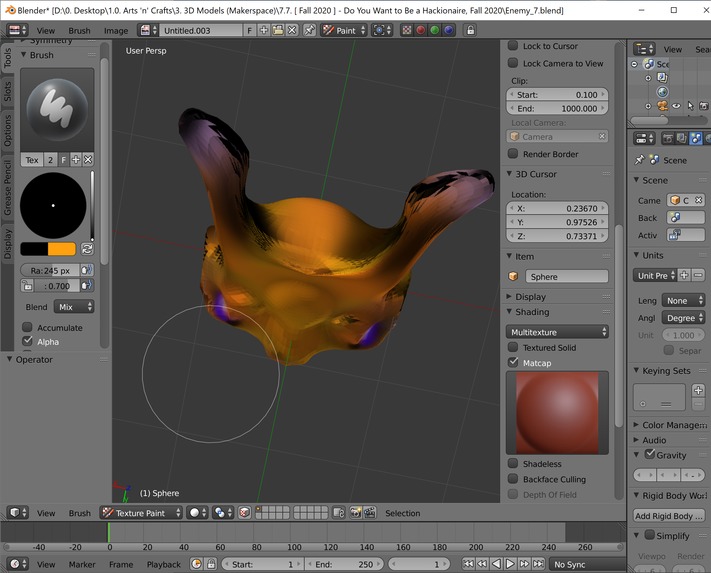This screenshot has height=573, width=711.
Task: Open the Image menu in header
Action: click(x=115, y=30)
